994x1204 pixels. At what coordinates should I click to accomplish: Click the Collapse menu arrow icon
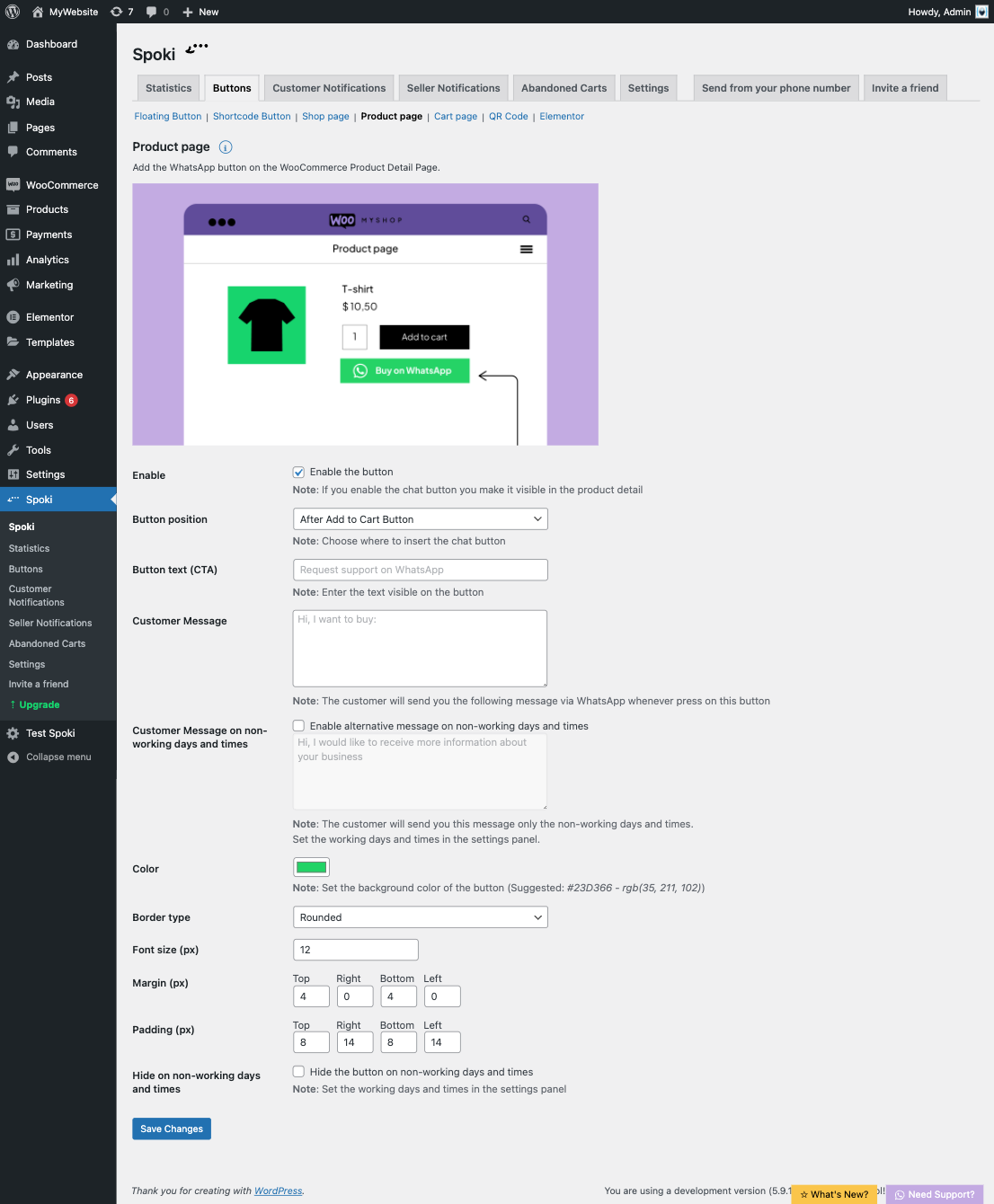point(13,757)
